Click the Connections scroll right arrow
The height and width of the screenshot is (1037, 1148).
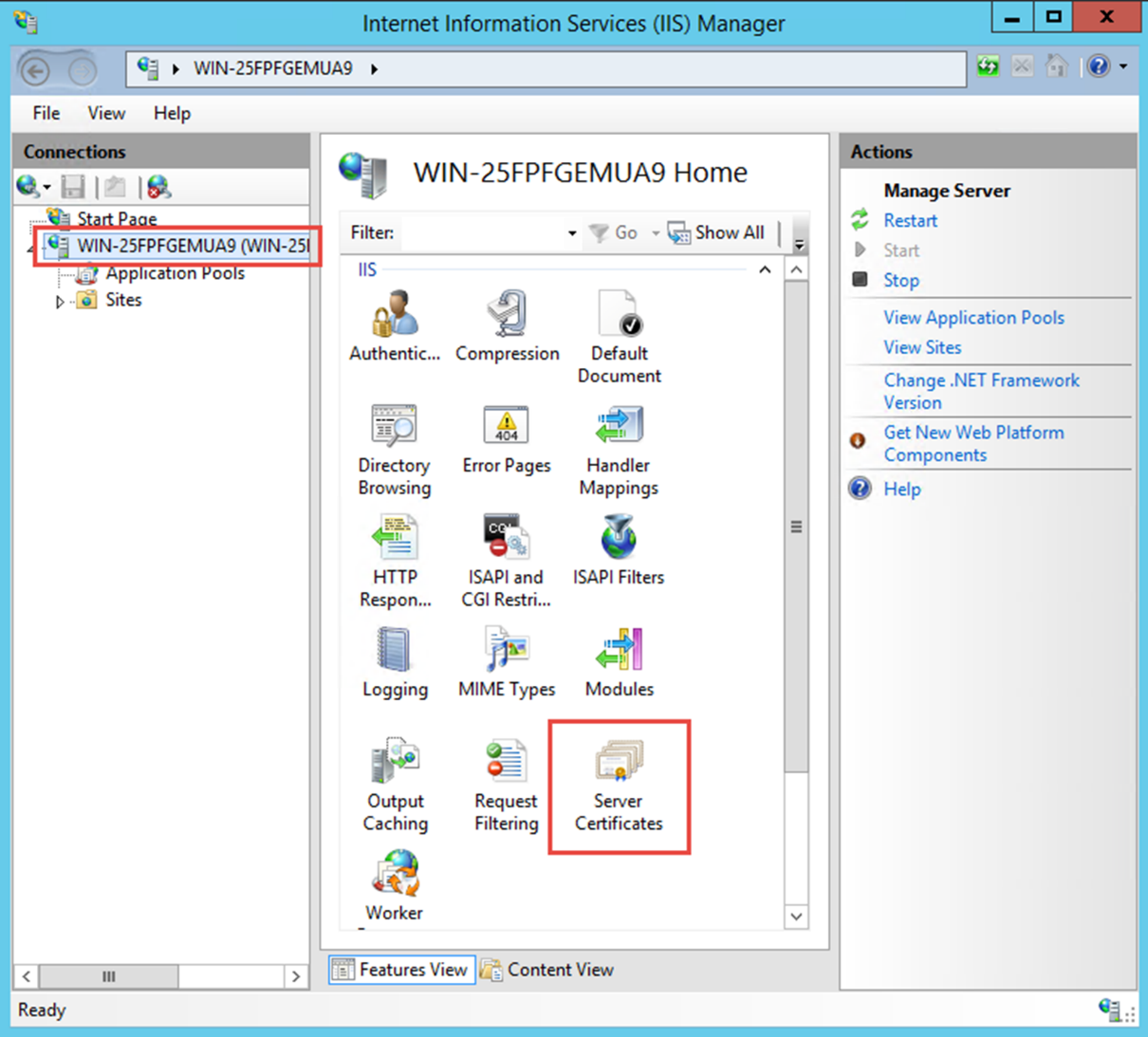click(x=296, y=976)
